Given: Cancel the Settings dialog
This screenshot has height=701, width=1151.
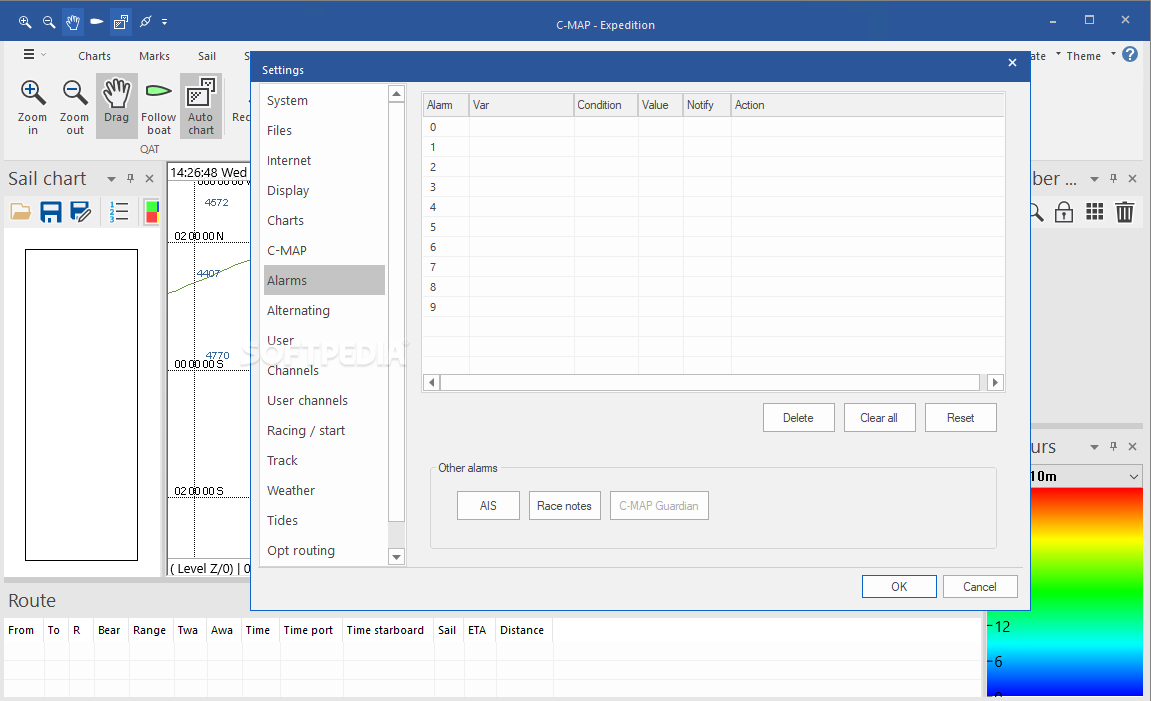Looking at the screenshot, I should (x=980, y=586).
